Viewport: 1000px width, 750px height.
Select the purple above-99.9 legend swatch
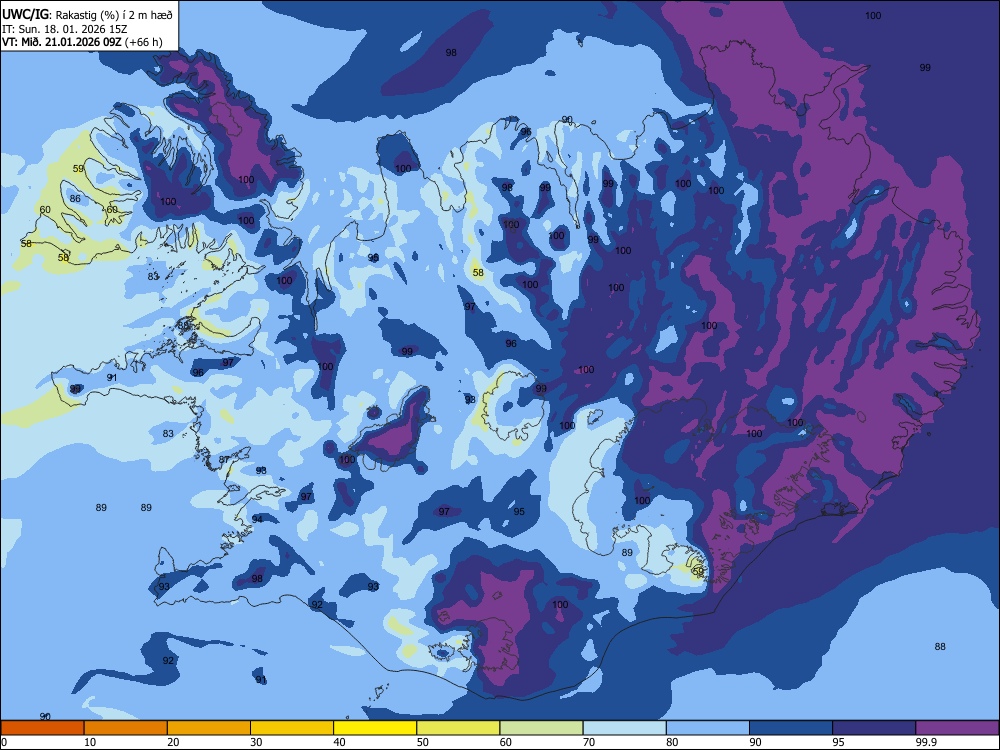957,728
